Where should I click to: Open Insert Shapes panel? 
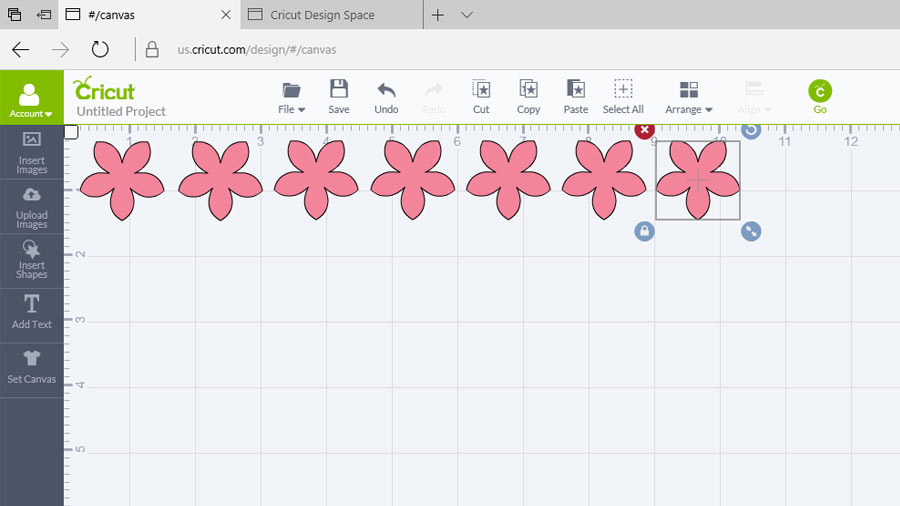pos(32,261)
